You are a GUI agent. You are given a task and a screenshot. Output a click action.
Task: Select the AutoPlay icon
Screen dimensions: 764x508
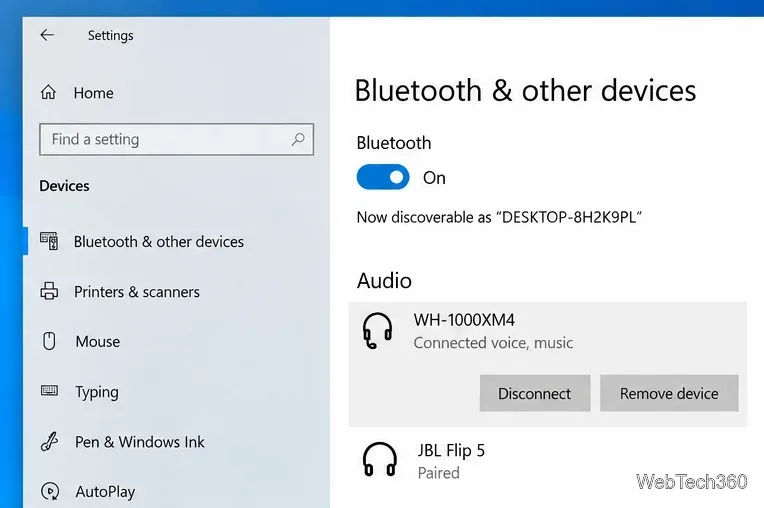[x=50, y=491]
